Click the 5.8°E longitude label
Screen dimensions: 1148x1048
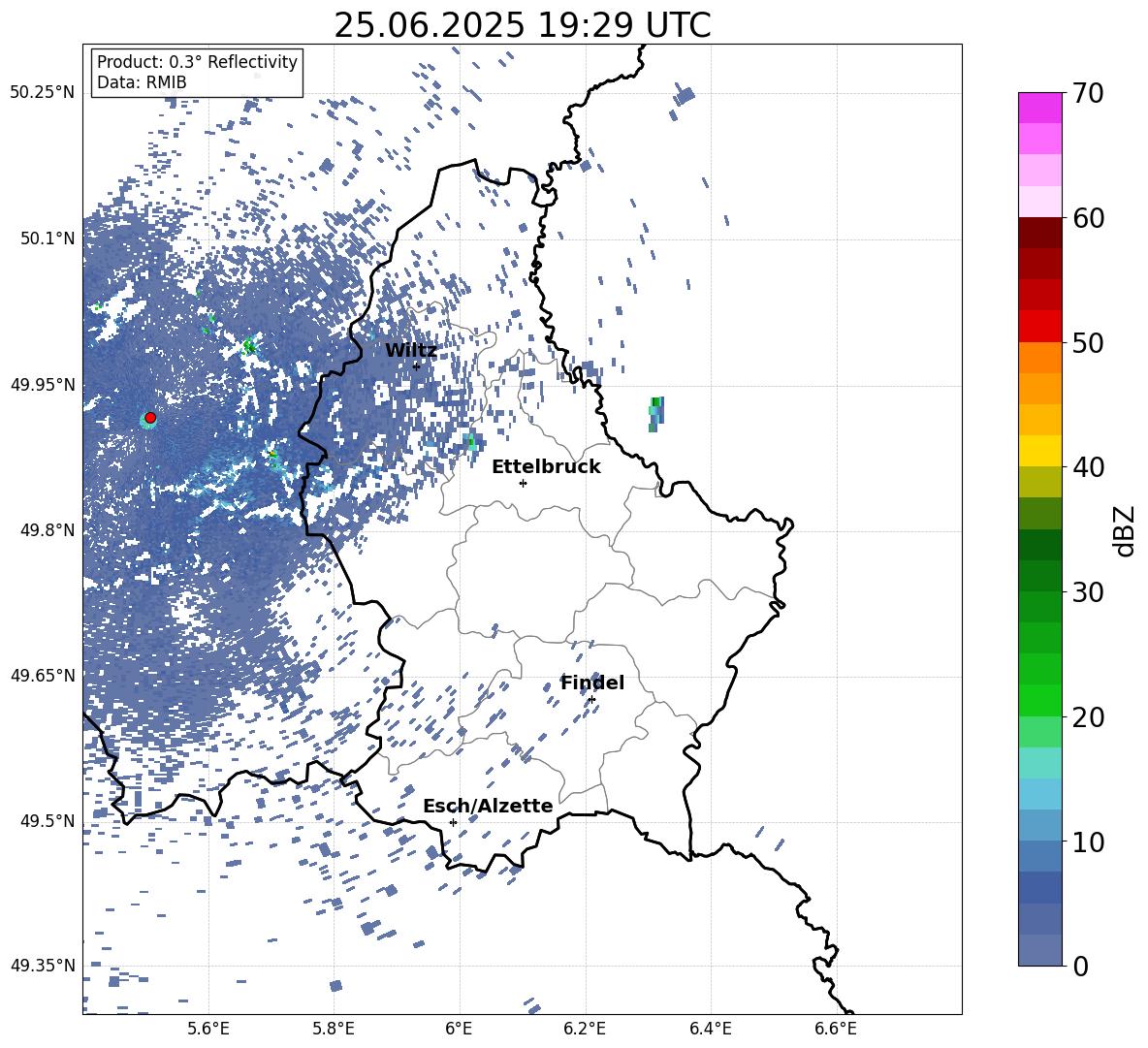click(334, 1029)
